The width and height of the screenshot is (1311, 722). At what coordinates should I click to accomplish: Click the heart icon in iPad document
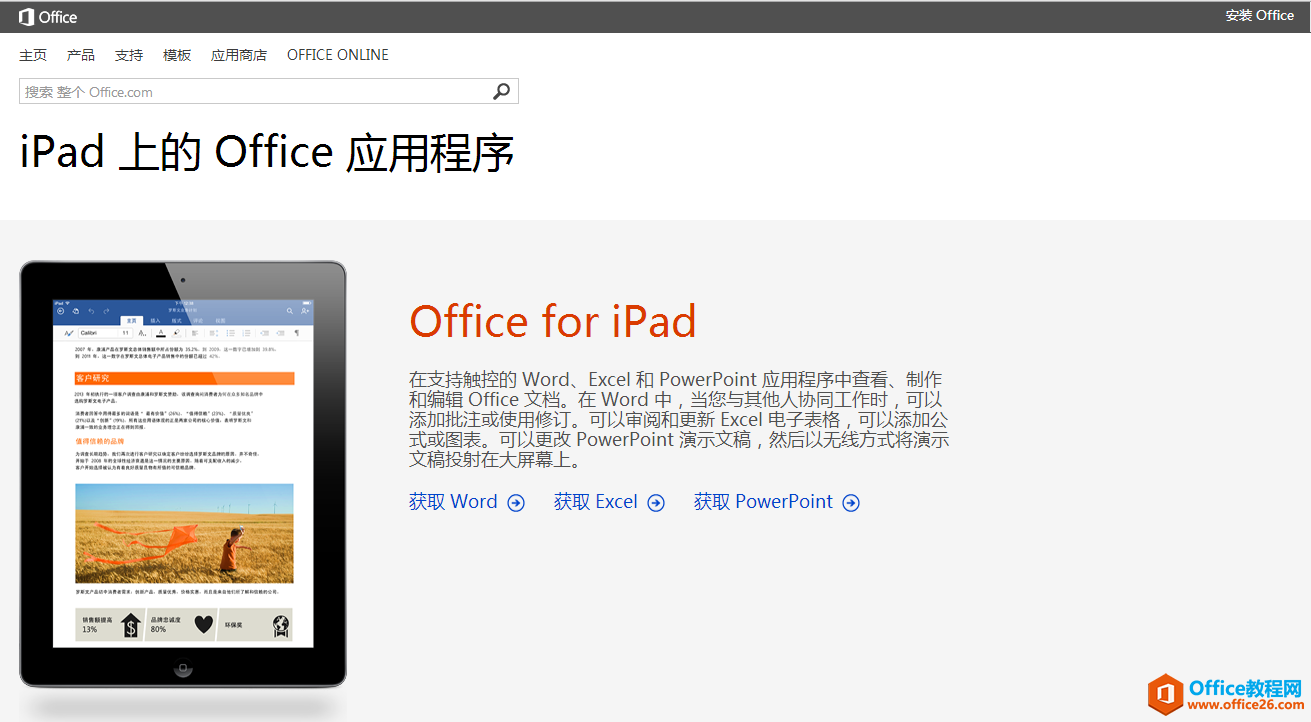(x=204, y=625)
